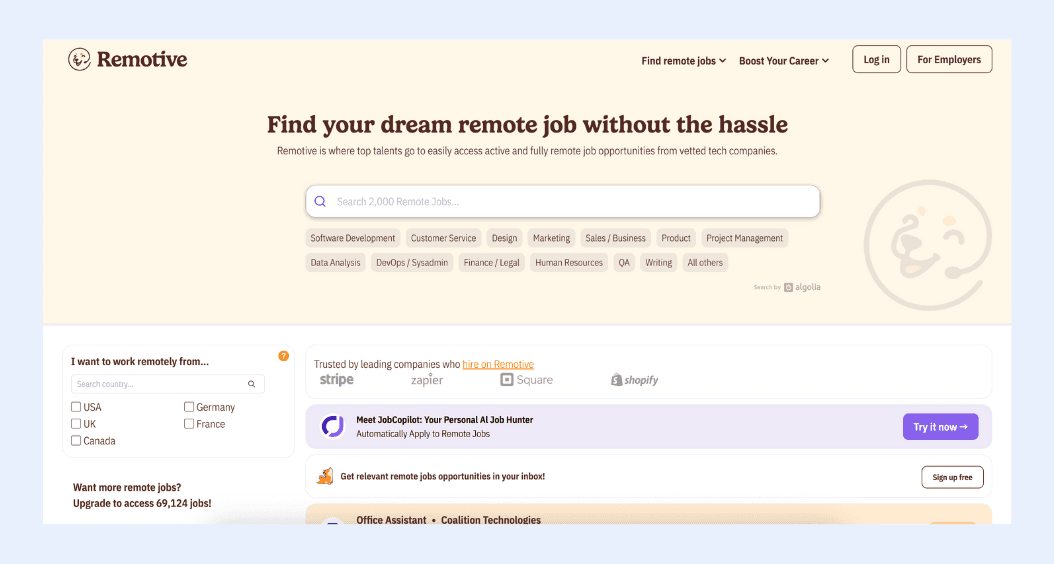Click the orange help question mark icon

point(284,356)
